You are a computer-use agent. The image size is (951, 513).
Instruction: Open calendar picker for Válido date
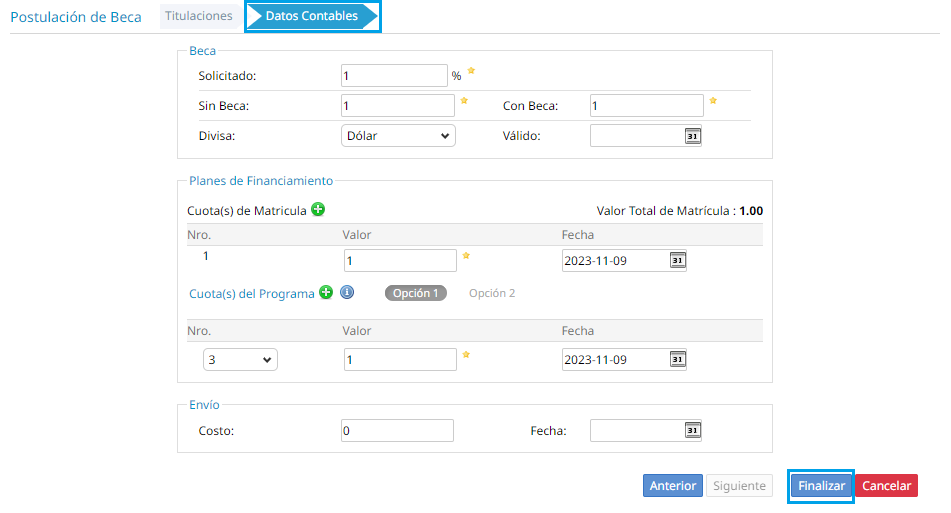click(x=692, y=136)
